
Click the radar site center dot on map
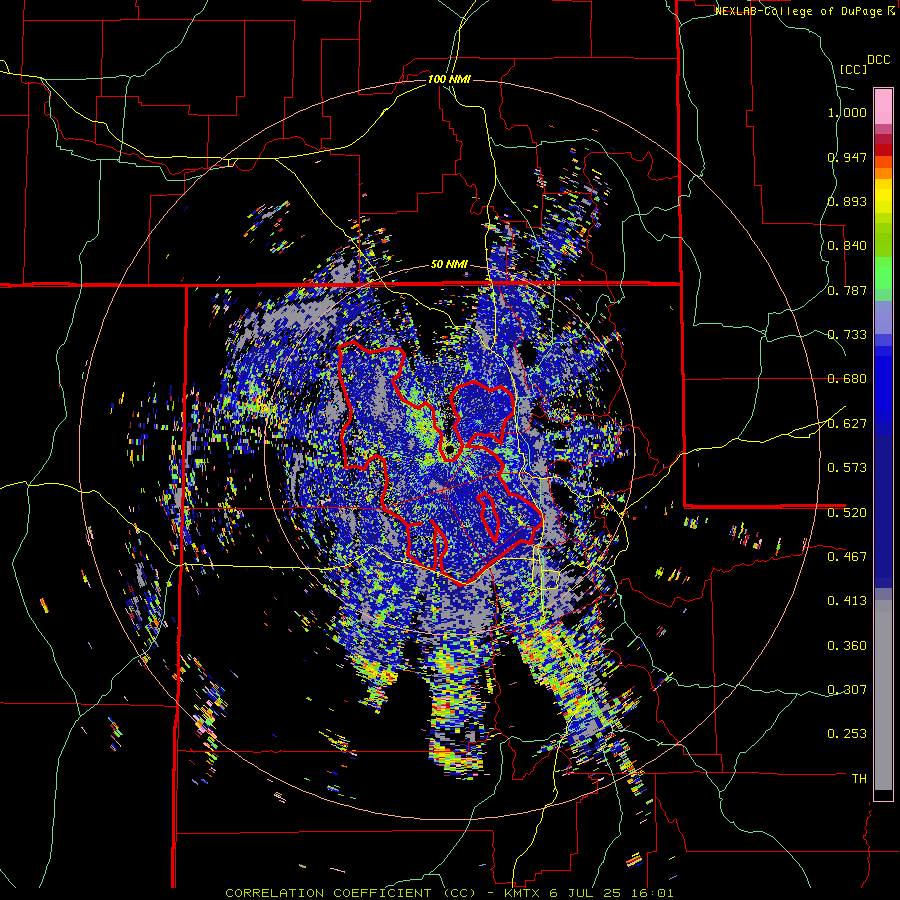click(x=451, y=449)
